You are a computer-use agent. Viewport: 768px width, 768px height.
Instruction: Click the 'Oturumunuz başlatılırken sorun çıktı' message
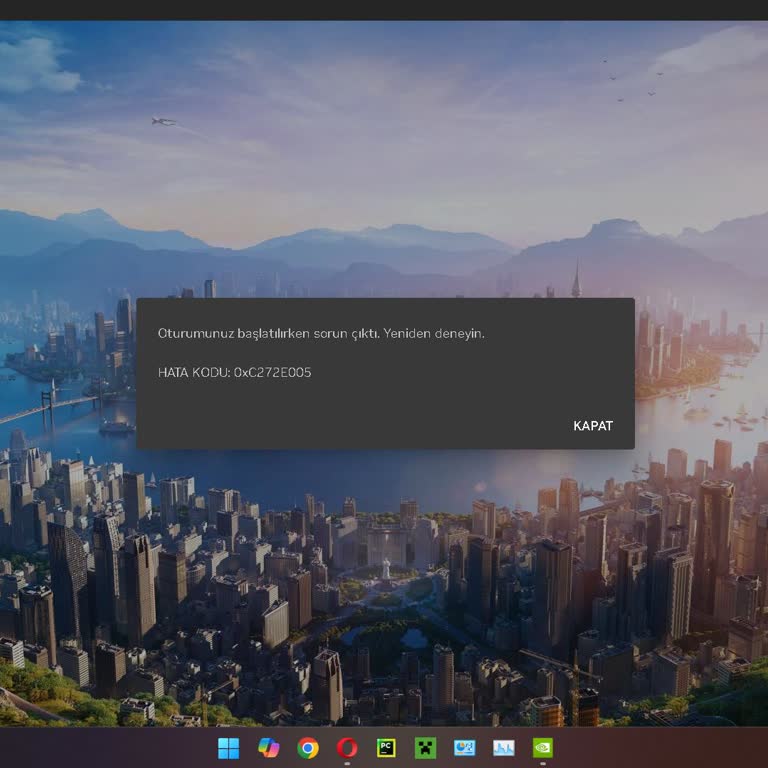[x=268, y=334]
